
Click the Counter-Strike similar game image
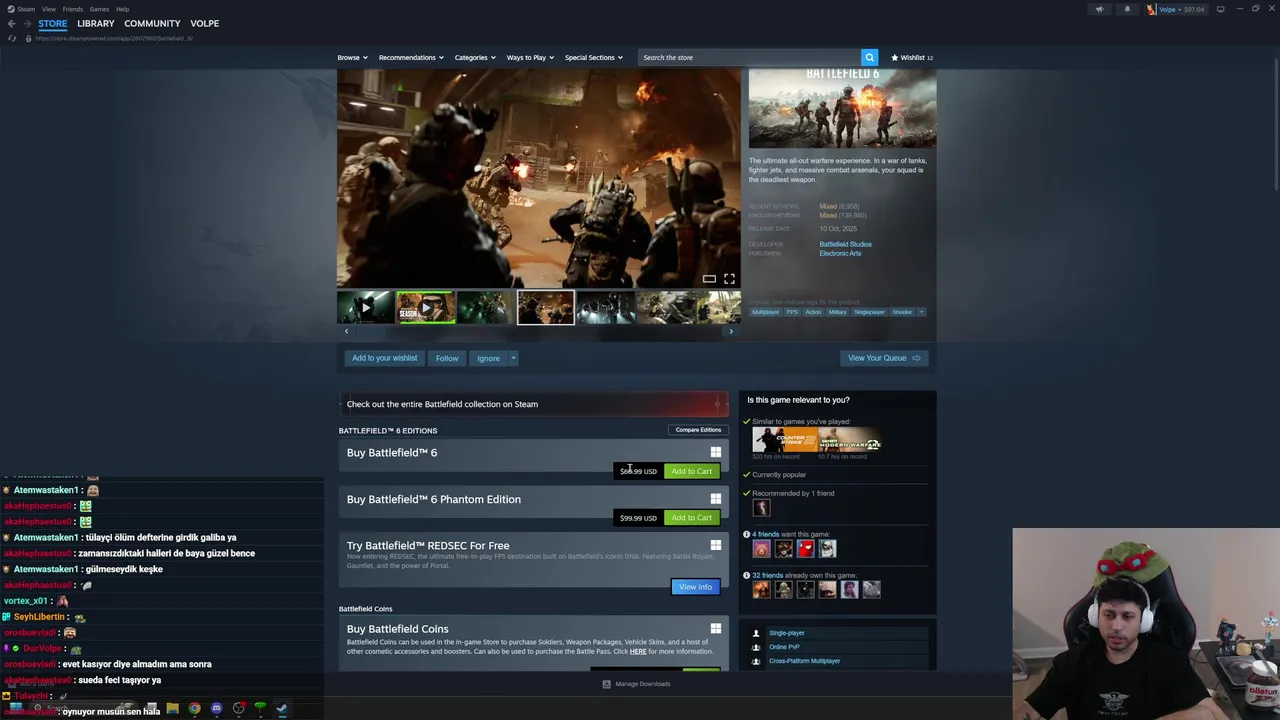[783, 441]
